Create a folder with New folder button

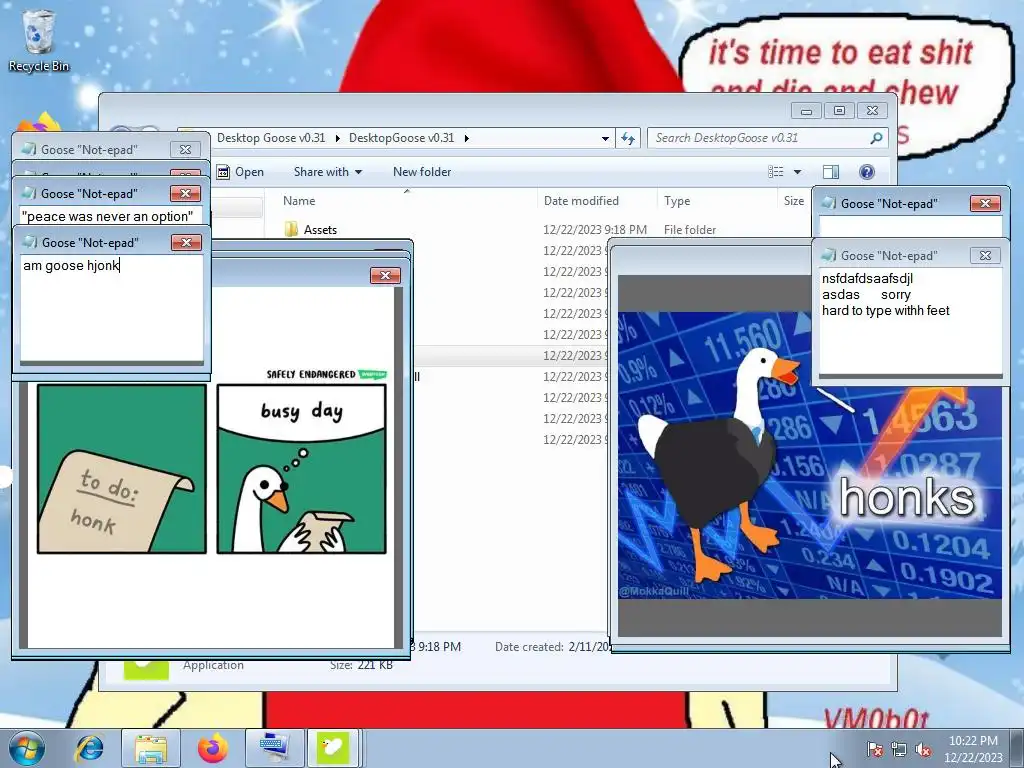pyautogui.click(x=422, y=172)
